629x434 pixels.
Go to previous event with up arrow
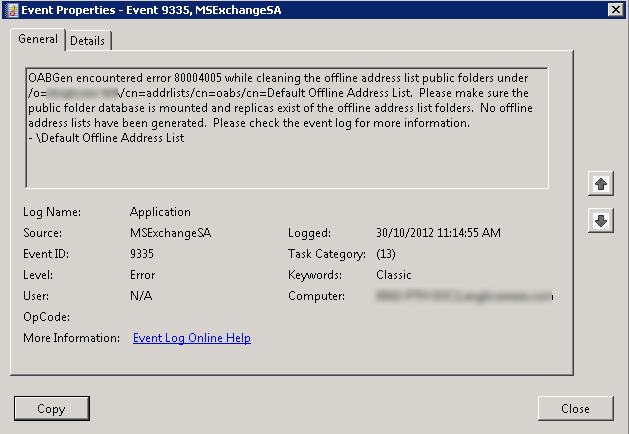(601, 184)
